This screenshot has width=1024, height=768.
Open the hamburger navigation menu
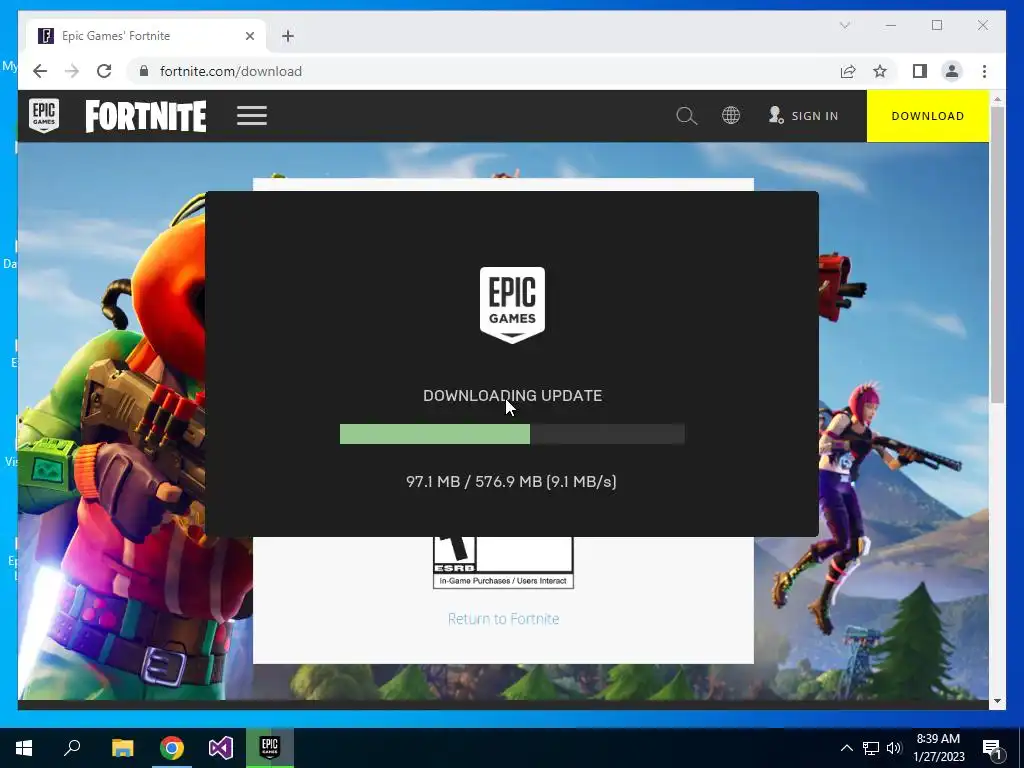tap(251, 116)
